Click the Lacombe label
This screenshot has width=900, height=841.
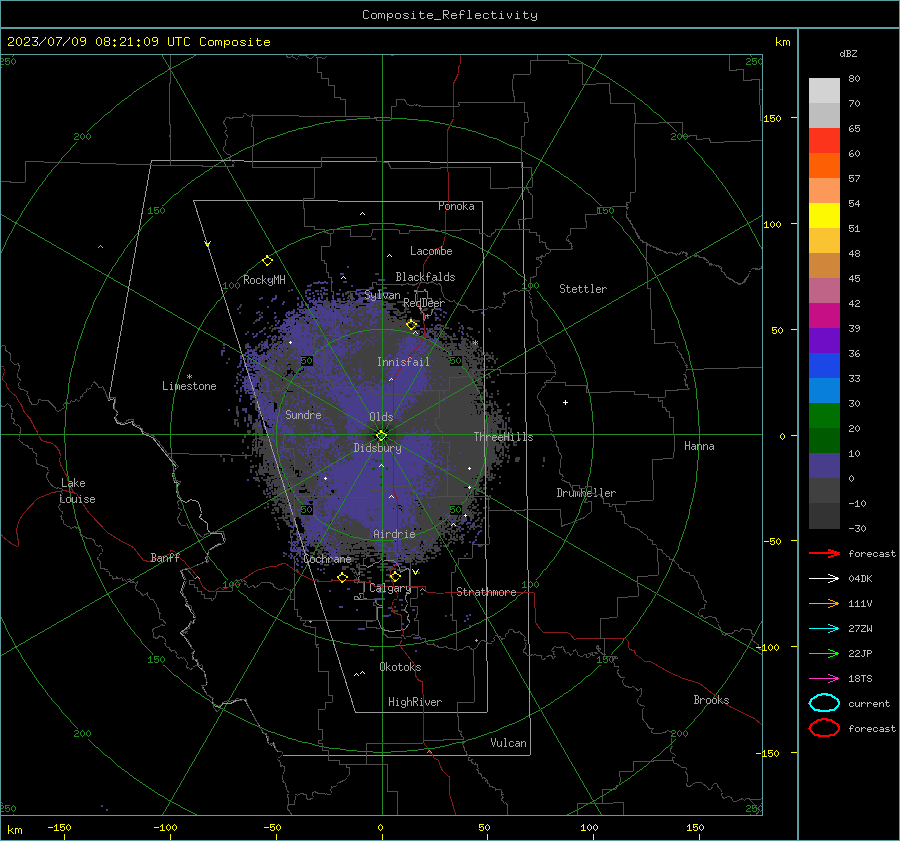431,251
